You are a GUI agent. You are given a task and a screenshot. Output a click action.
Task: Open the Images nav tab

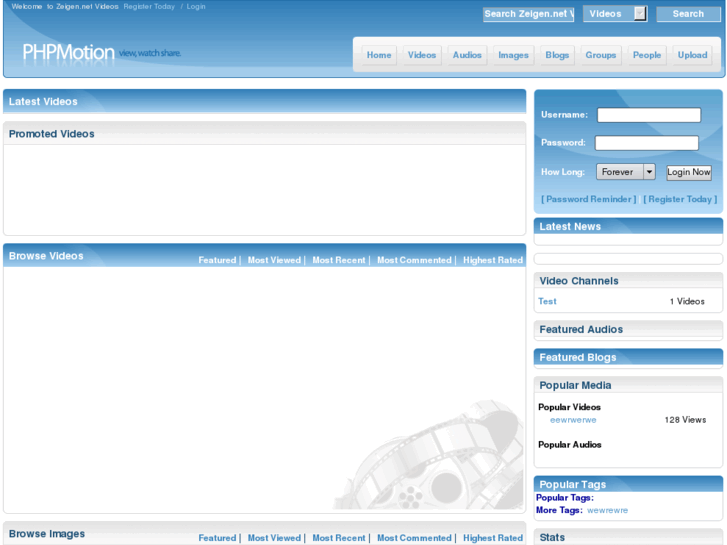pos(513,55)
